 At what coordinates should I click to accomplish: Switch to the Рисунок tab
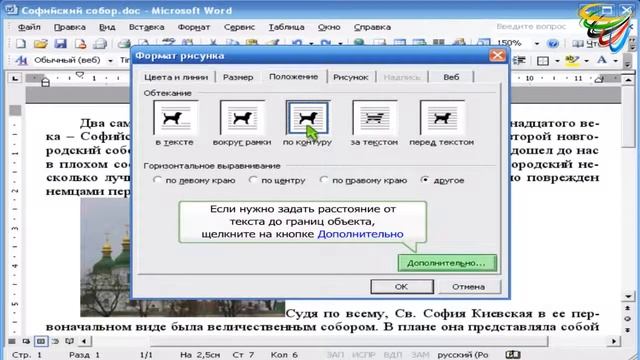click(x=351, y=77)
